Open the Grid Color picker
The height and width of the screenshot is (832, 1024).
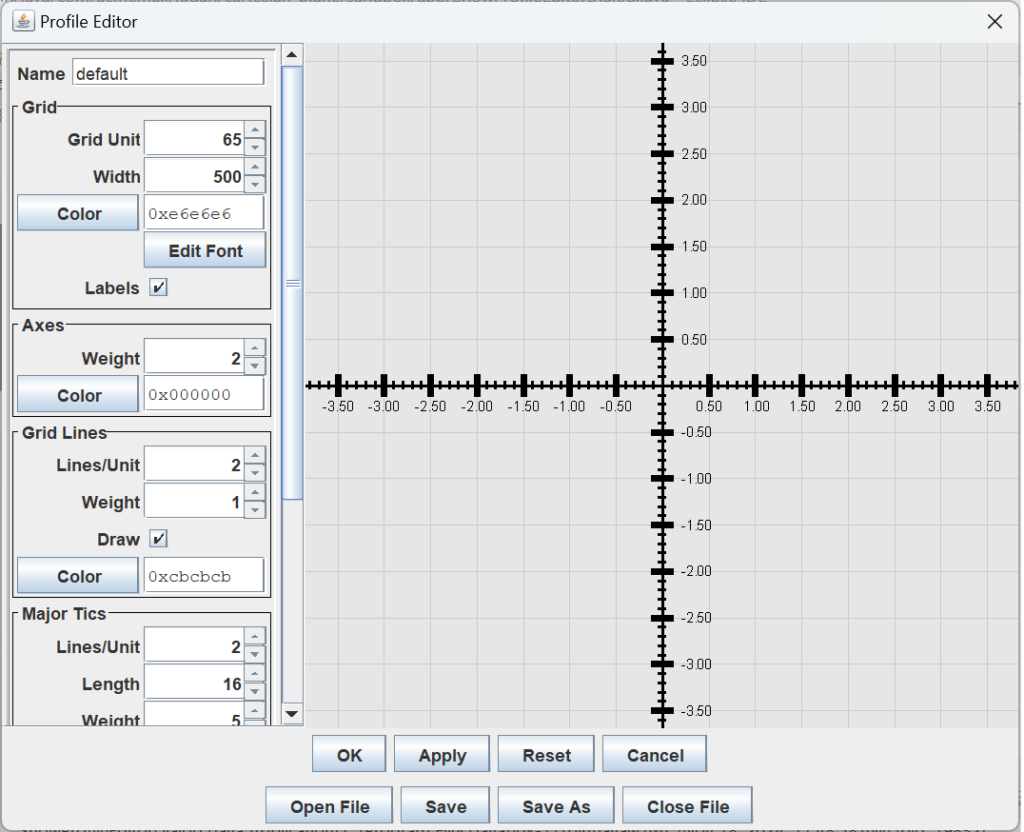[x=77, y=213]
